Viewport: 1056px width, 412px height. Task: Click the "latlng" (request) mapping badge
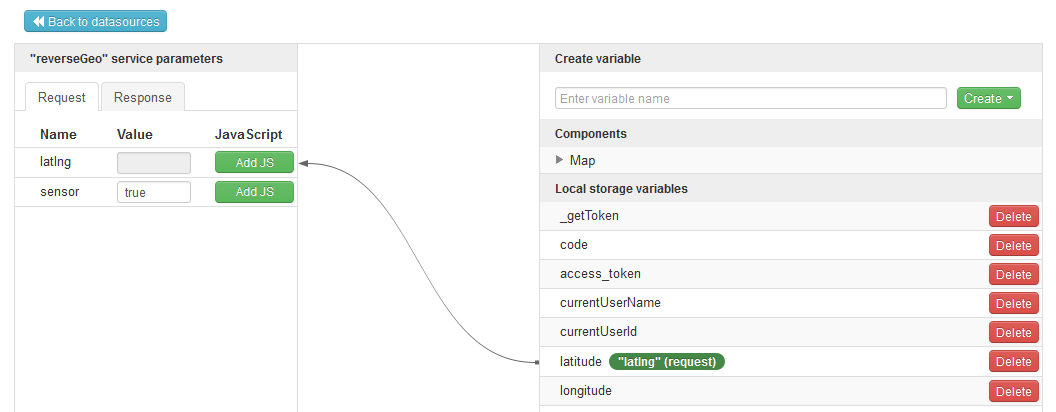pos(667,361)
